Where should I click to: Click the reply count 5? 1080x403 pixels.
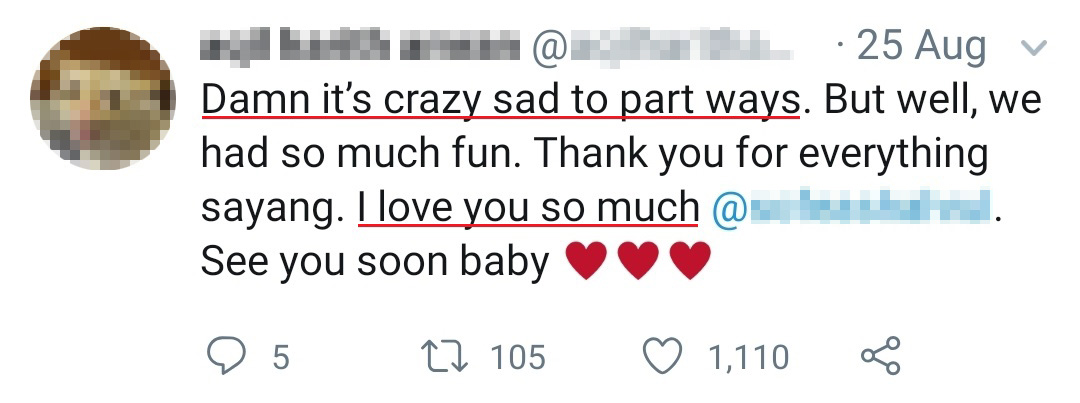click(x=280, y=357)
